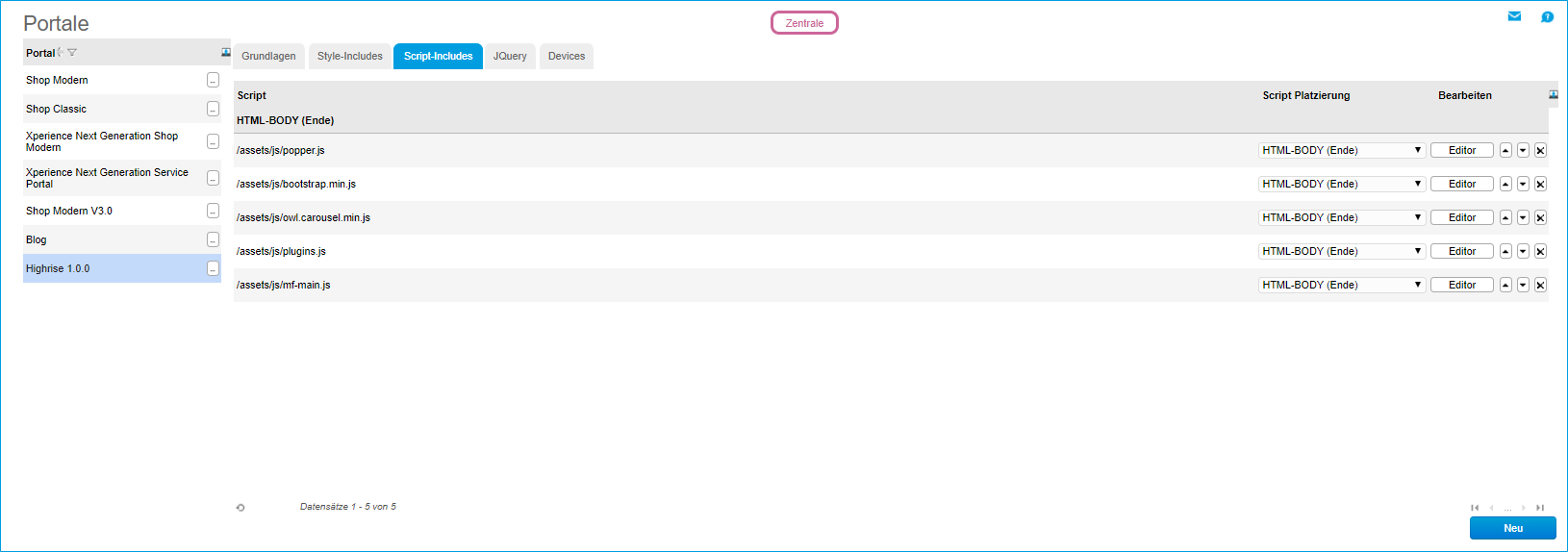1568x552 pixels.
Task: Switch to the JQuery tab
Action: click(510, 56)
